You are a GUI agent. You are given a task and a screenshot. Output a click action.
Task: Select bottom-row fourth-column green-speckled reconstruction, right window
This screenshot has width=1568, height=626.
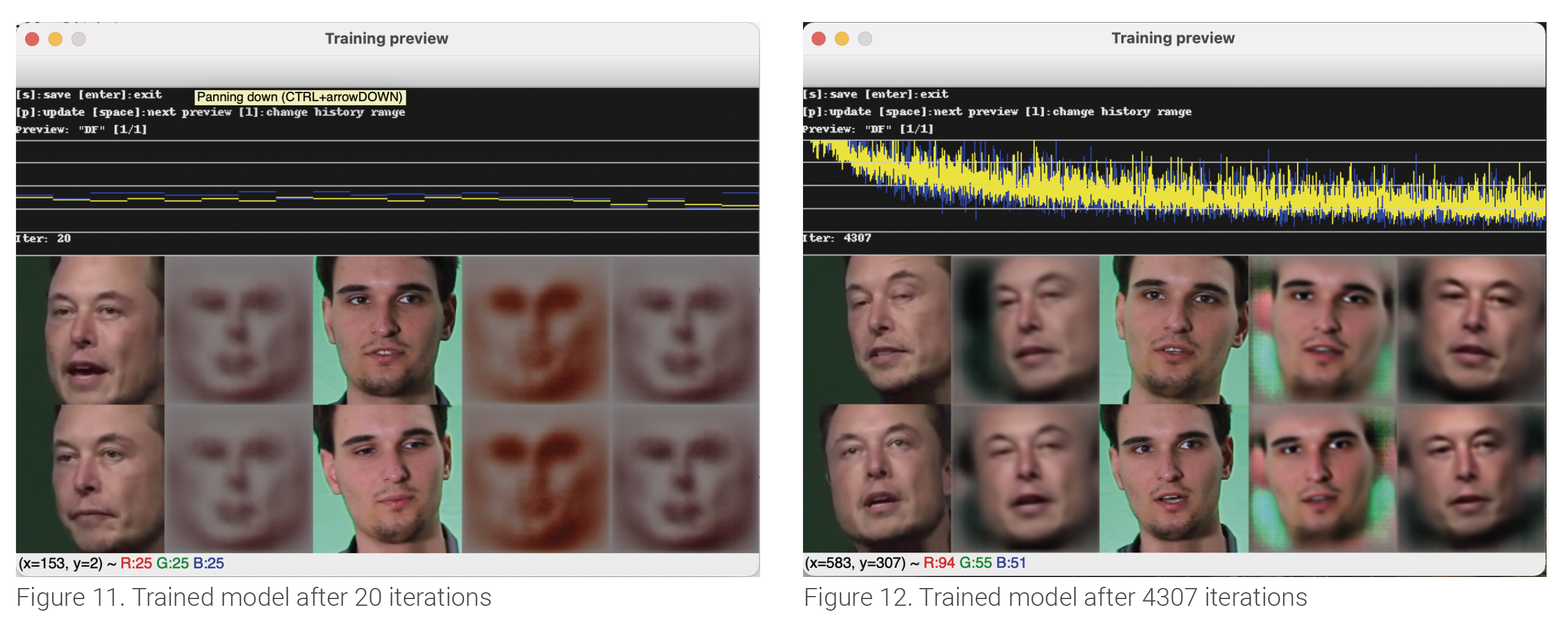[x=1323, y=478]
